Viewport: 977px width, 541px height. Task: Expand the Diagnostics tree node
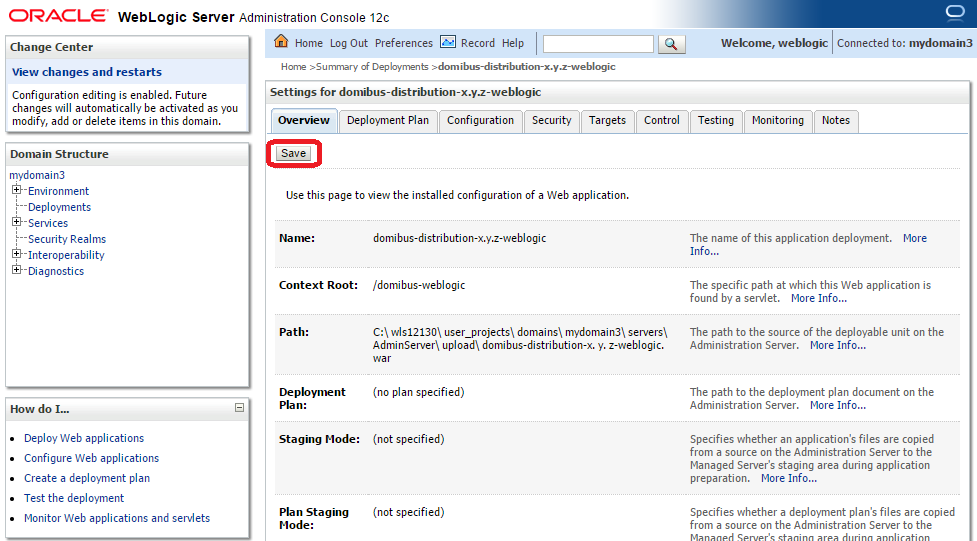pyautogui.click(x=17, y=270)
